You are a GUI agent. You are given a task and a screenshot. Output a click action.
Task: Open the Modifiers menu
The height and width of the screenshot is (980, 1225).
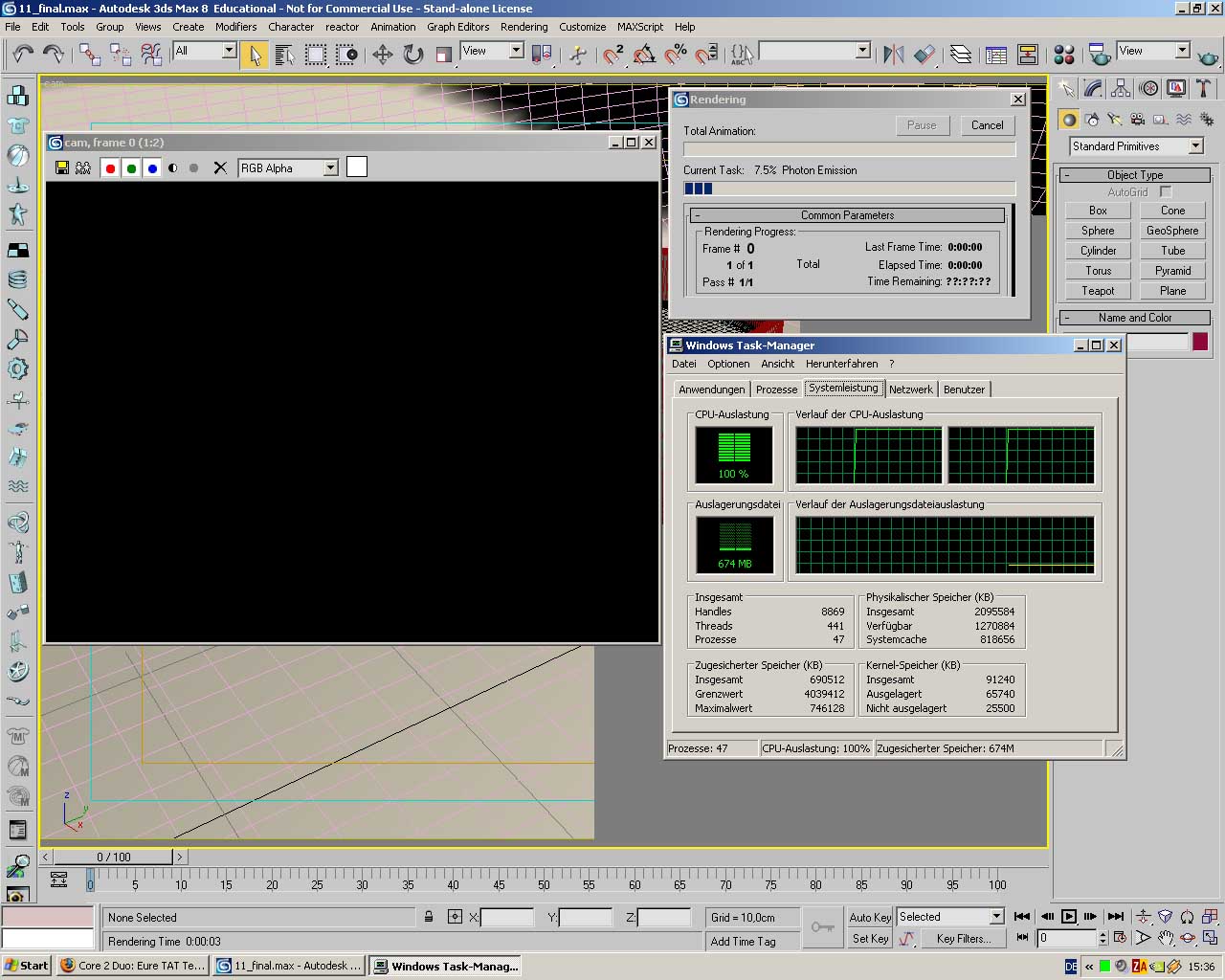(x=235, y=27)
